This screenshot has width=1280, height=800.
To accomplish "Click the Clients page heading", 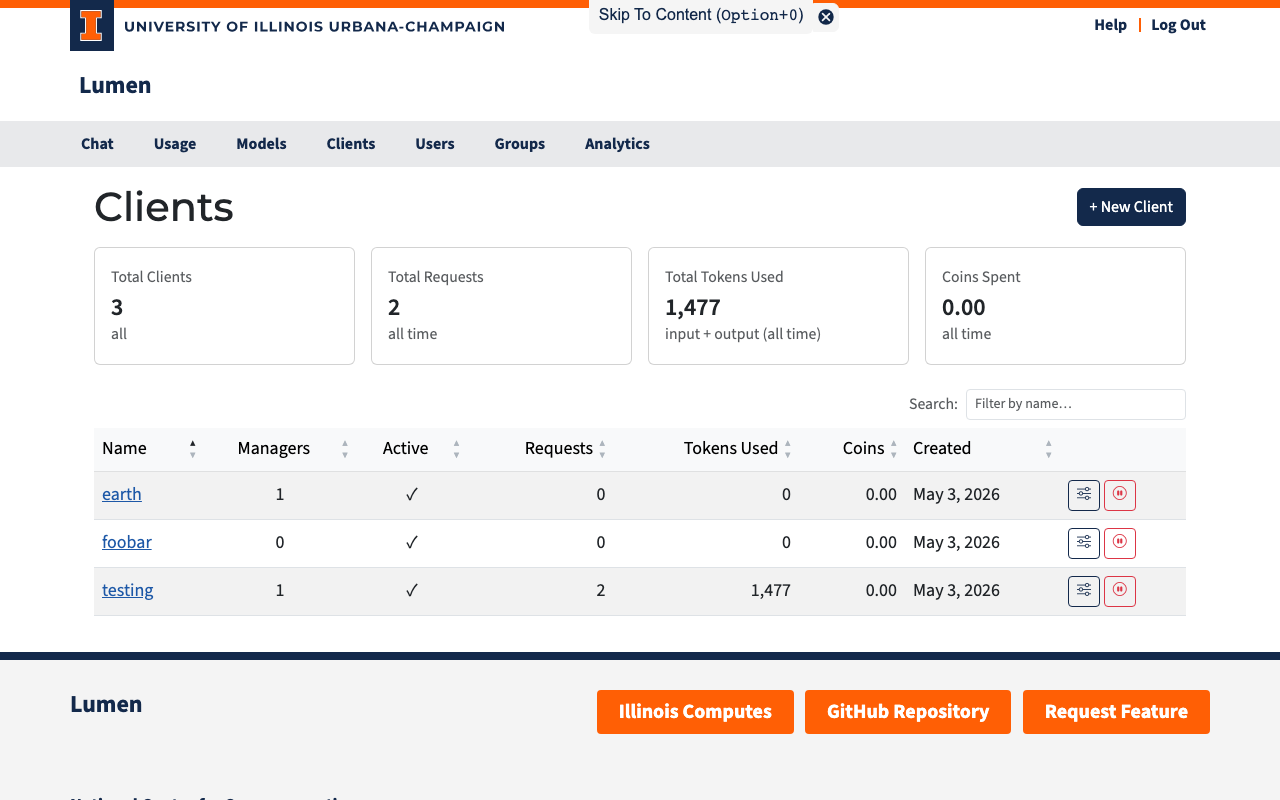I will (164, 207).
